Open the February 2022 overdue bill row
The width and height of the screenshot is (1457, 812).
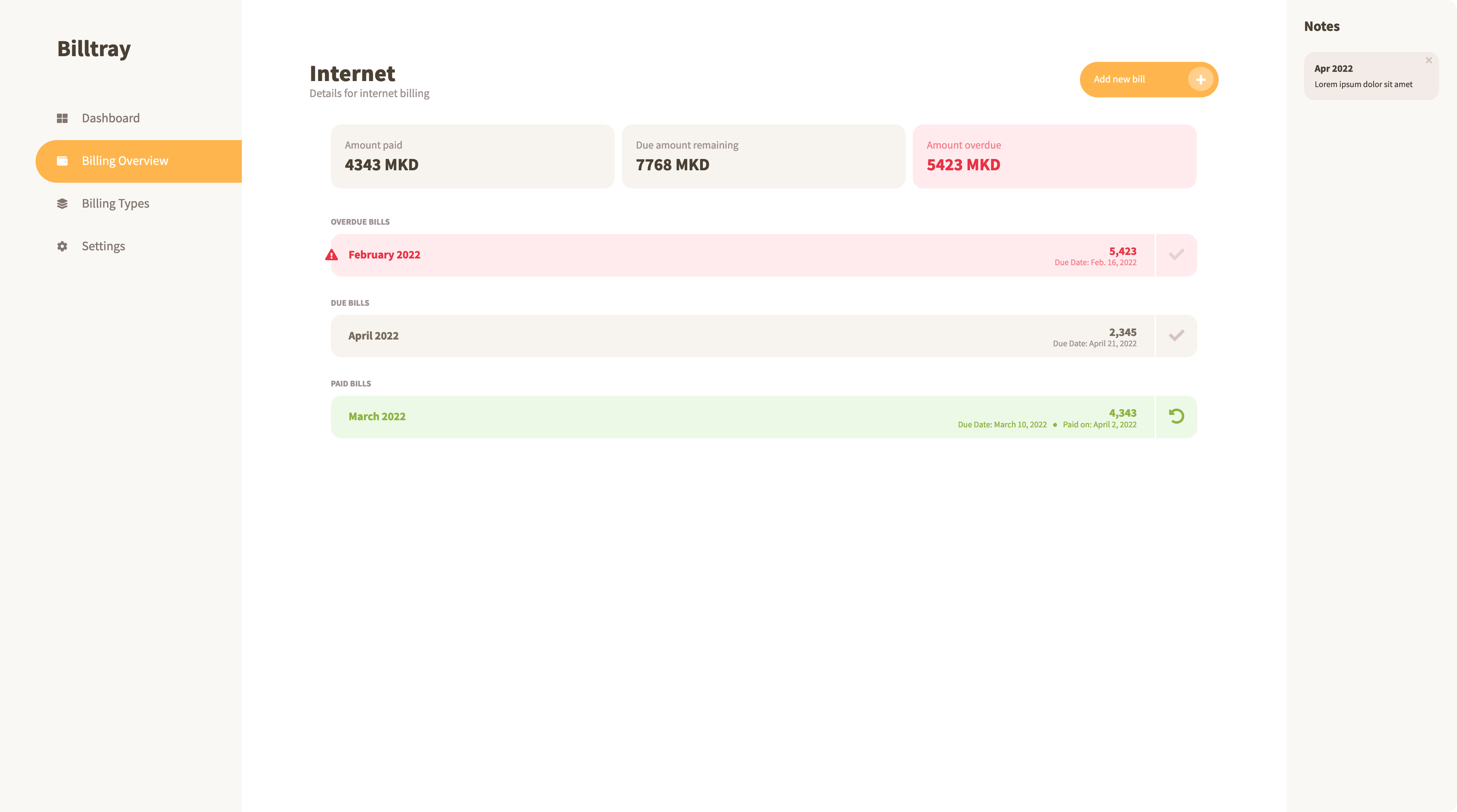(735, 255)
